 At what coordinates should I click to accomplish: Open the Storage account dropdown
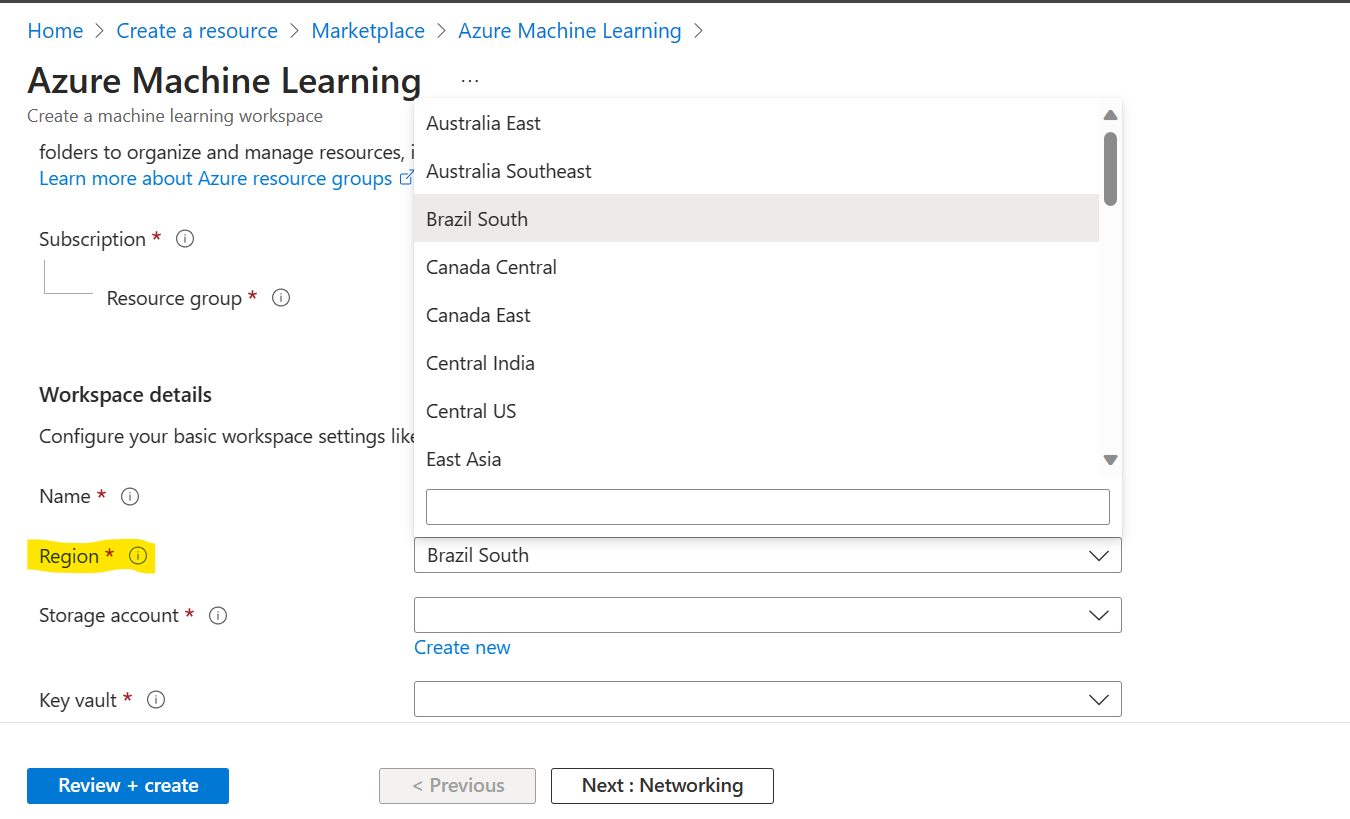tap(767, 615)
